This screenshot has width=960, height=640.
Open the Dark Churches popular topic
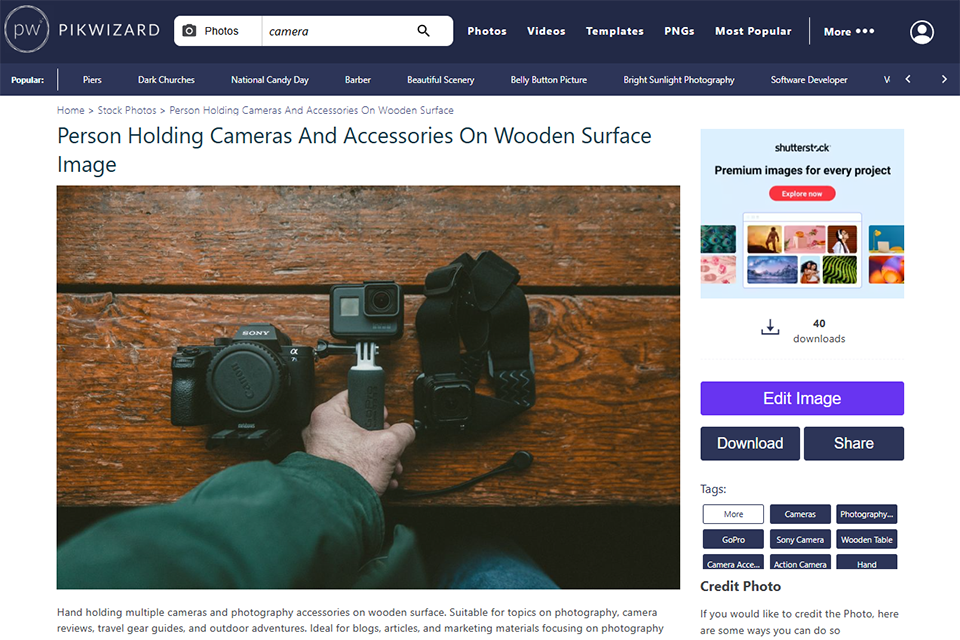pyautogui.click(x=166, y=80)
